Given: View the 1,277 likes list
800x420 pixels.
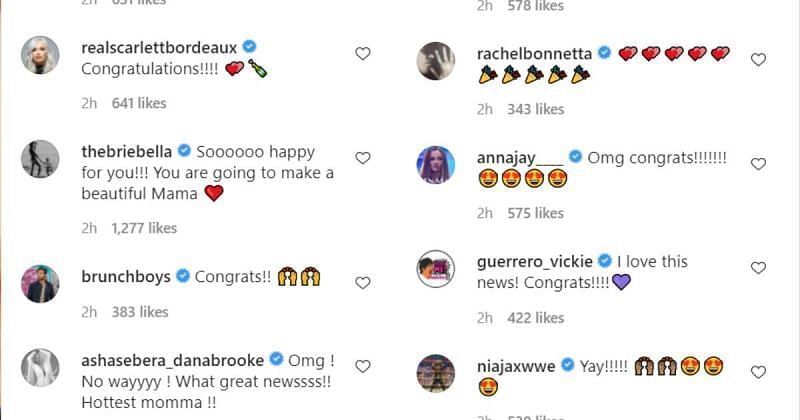Looking at the screenshot, I should tap(144, 228).
